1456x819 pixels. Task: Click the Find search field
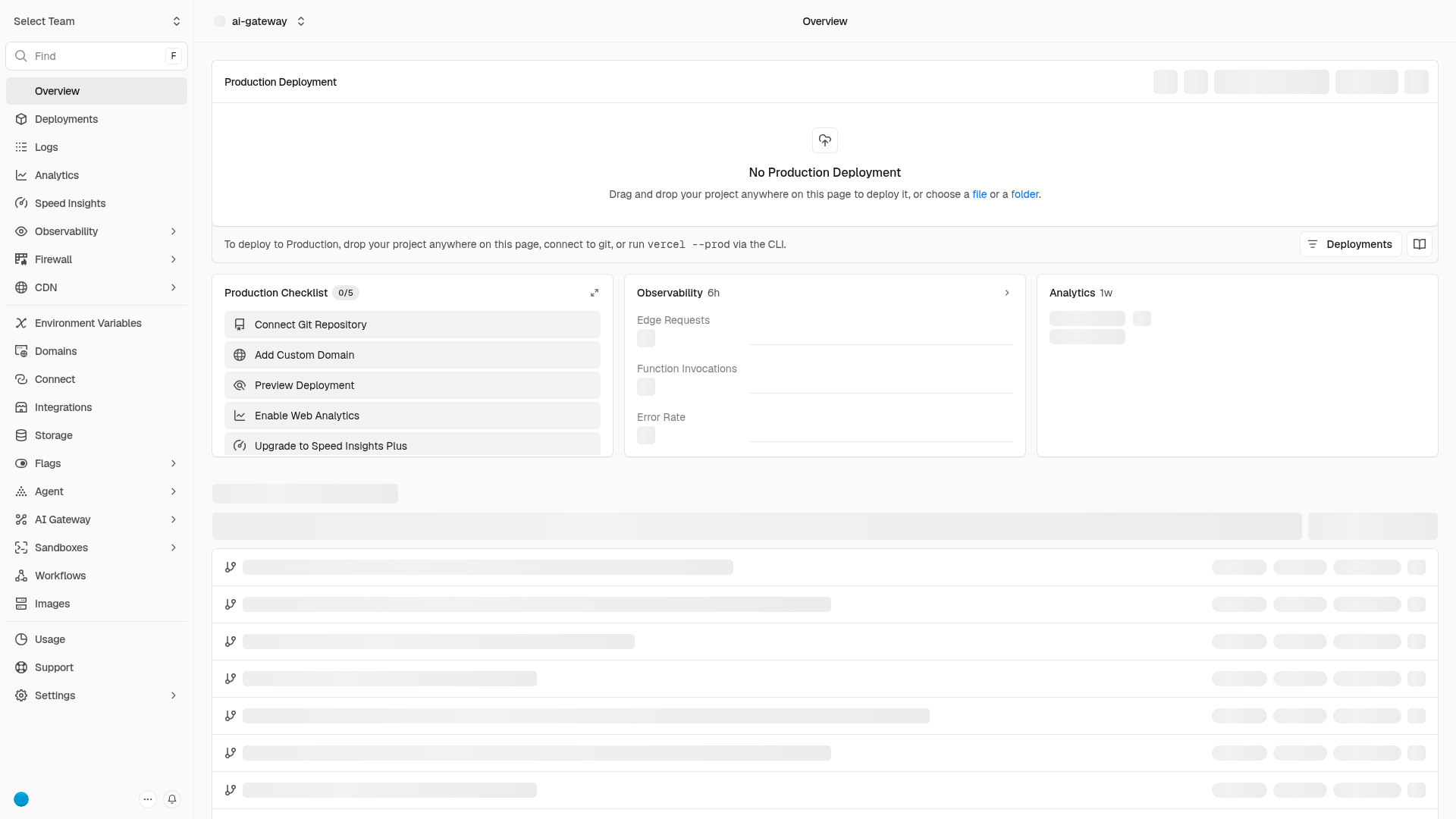(97, 56)
